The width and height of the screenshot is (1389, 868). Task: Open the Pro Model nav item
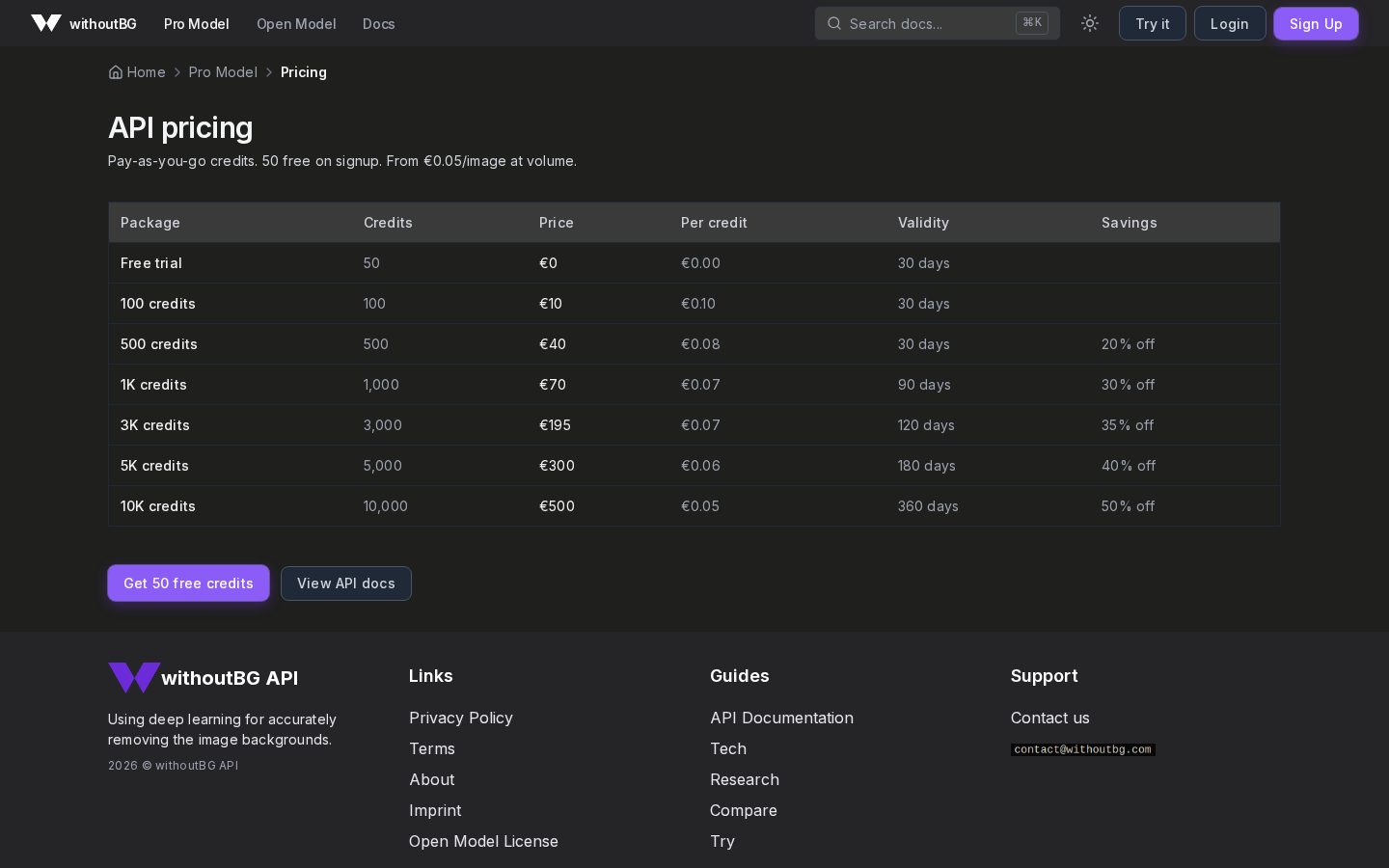pyautogui.click(x=197, y=23)
